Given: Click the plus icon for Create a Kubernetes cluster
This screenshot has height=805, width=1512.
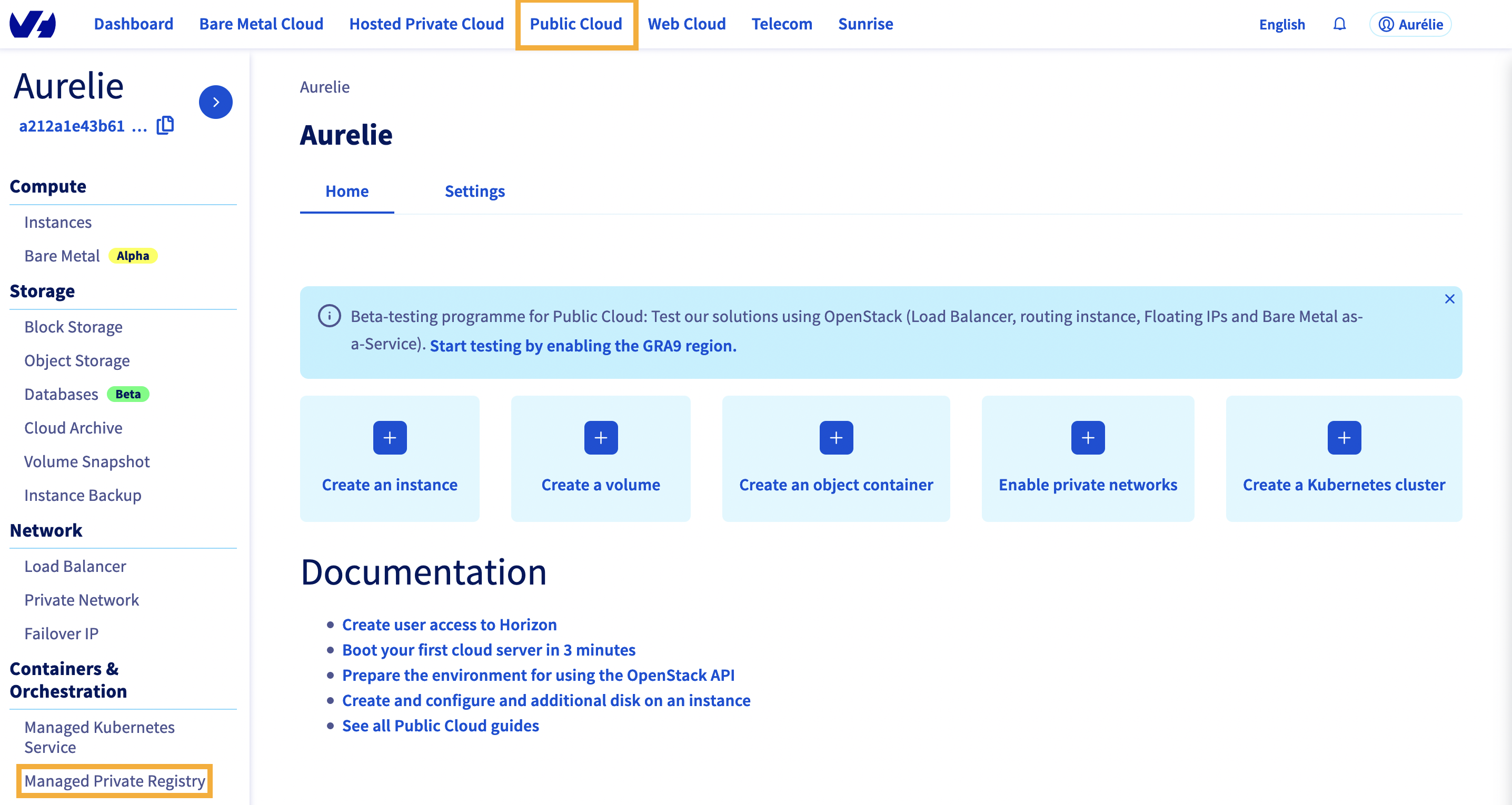Looking at the screenshot, I should click(1344, 438).
